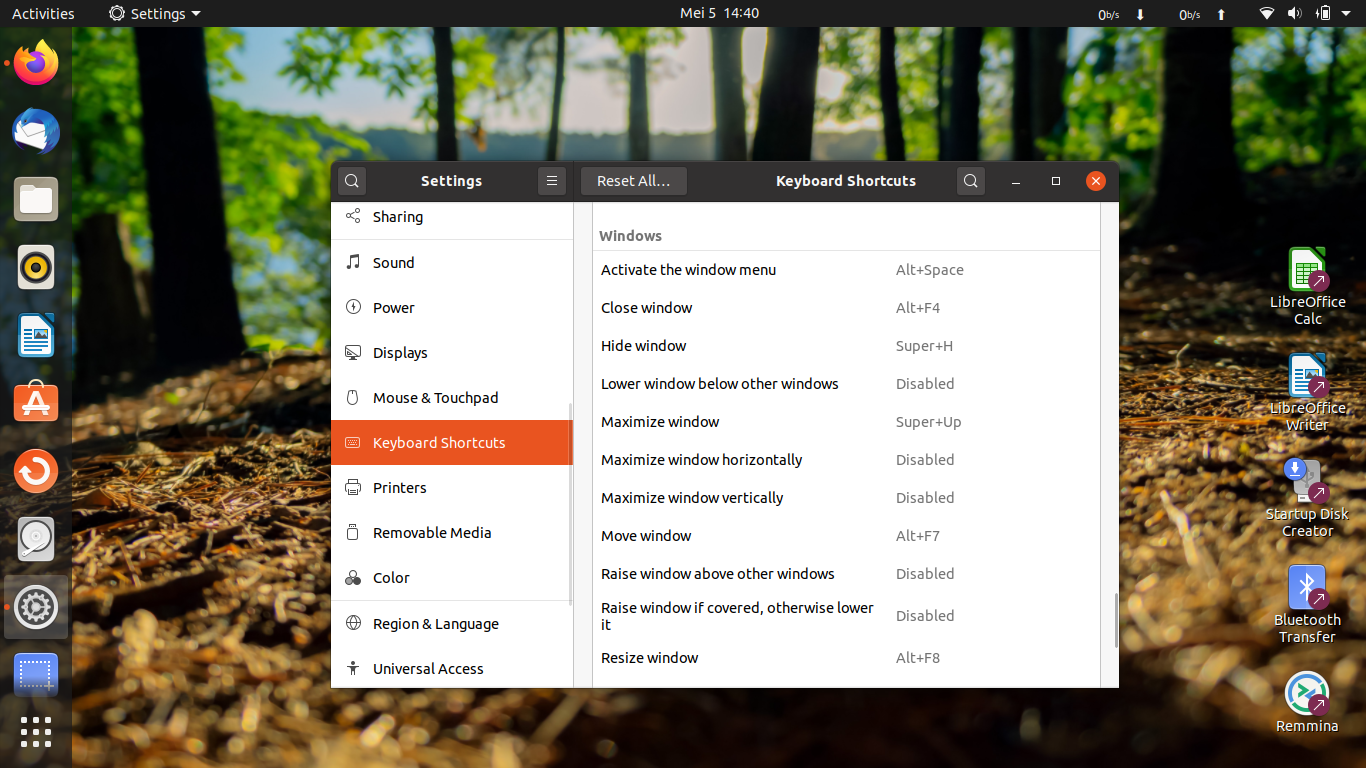The image size is (1366, 768).
Task: Change the Maximize window shortcut
Action: click(x=846, y=421)
